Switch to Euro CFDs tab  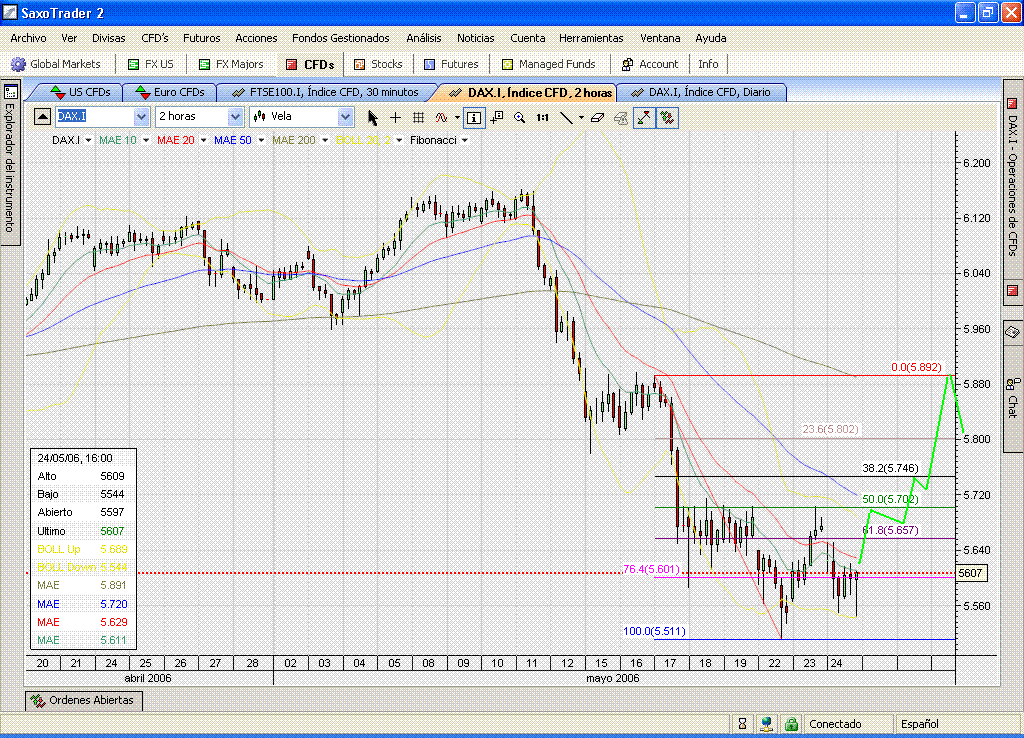coord(170,92)
